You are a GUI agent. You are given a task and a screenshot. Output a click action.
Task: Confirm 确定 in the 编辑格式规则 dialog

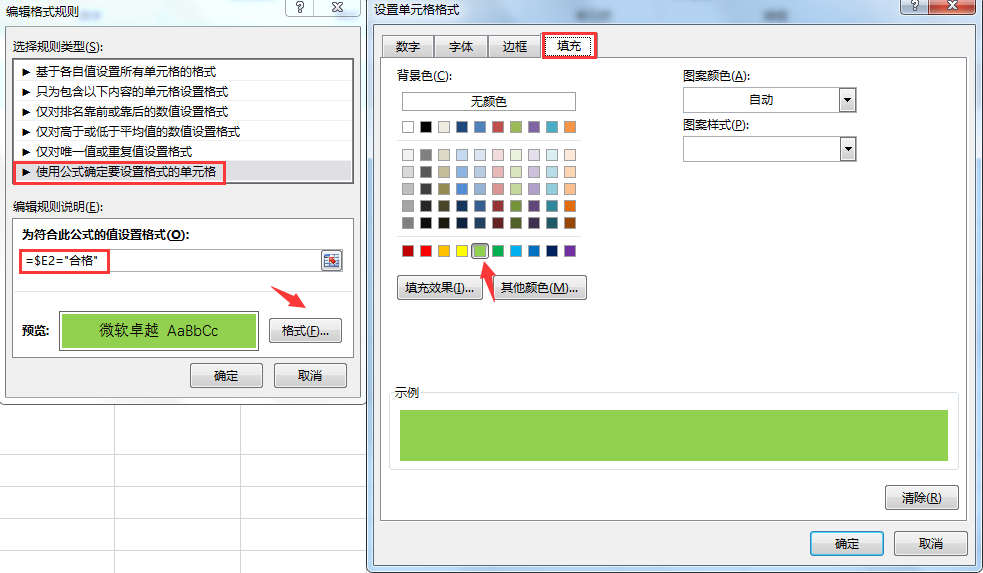click(x=226, y=376)
